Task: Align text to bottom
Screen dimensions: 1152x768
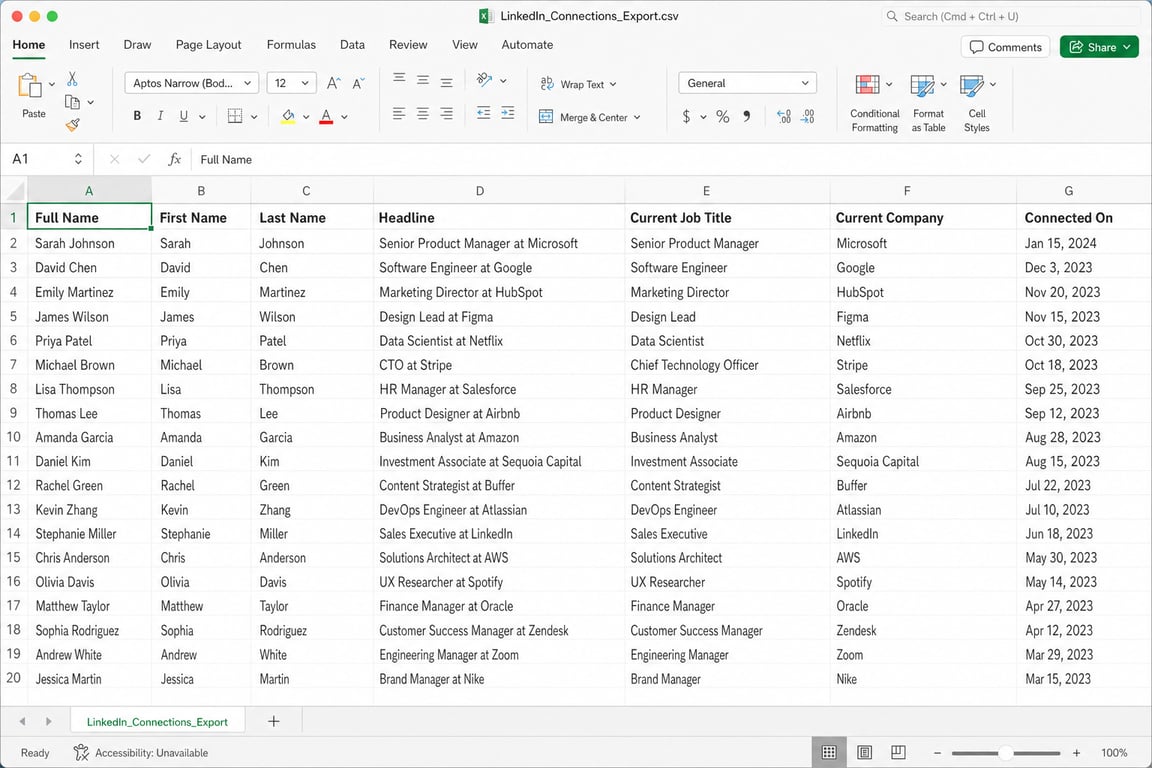Action: point(447,83)
